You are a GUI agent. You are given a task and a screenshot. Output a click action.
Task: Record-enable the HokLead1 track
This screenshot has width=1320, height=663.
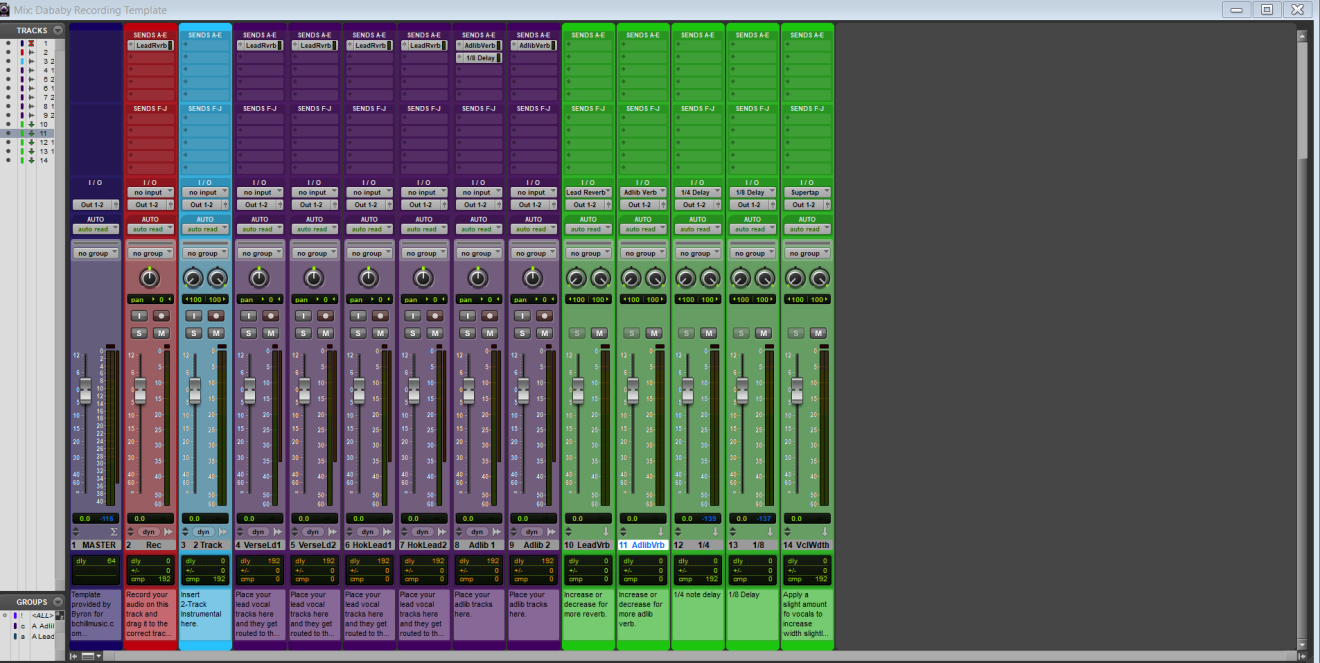point(380,316)
